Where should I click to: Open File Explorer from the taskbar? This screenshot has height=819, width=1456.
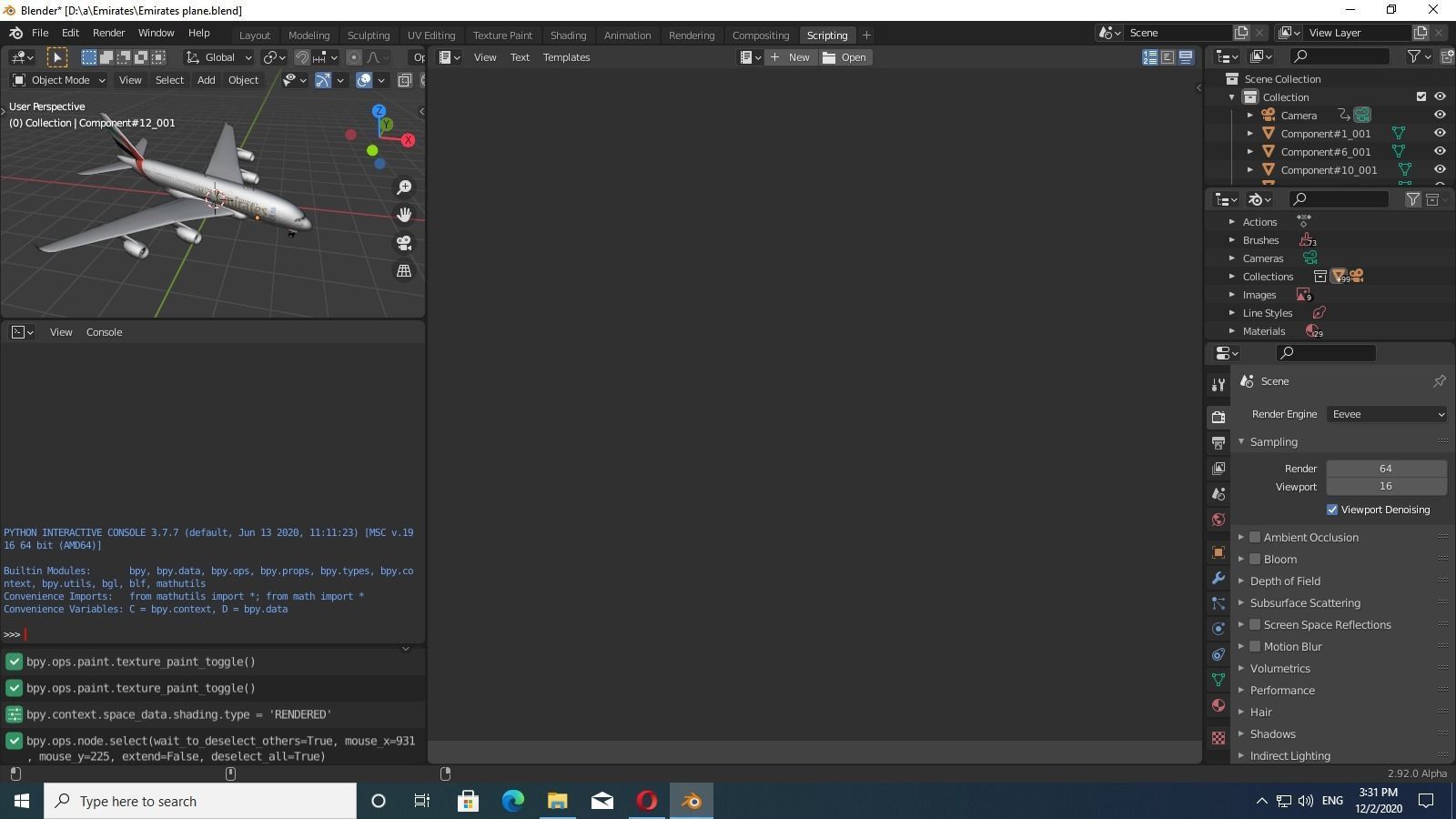(x=557, y=801)
